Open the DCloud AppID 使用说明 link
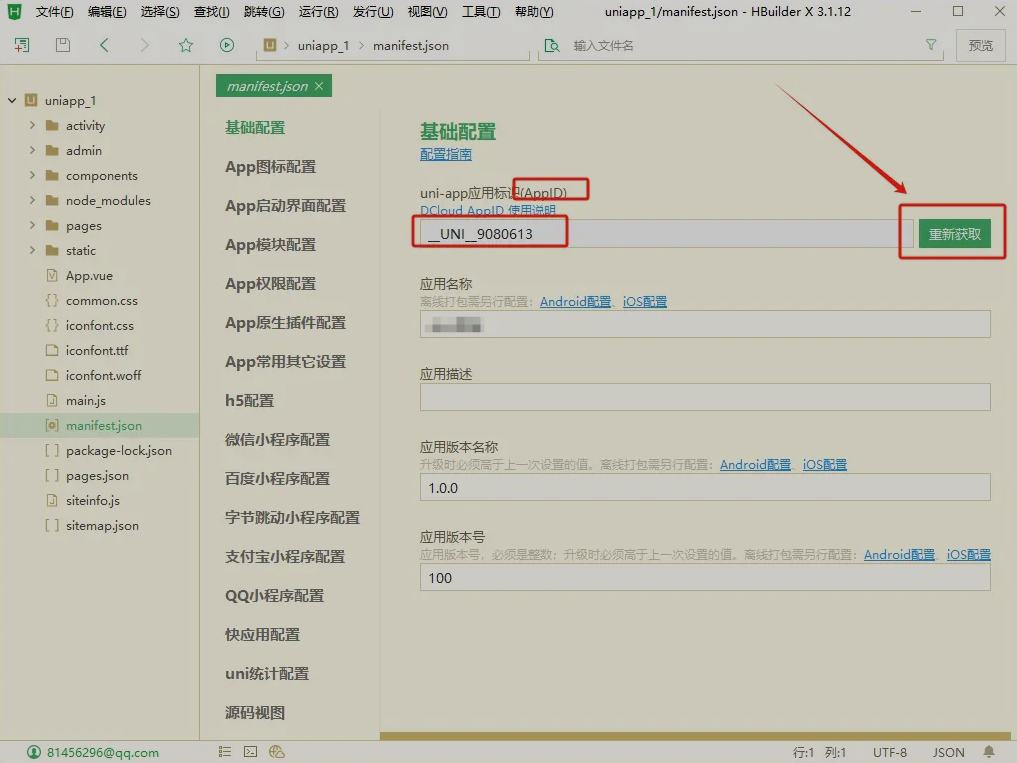The image size is (1017, 763). (x=488, y=210)
